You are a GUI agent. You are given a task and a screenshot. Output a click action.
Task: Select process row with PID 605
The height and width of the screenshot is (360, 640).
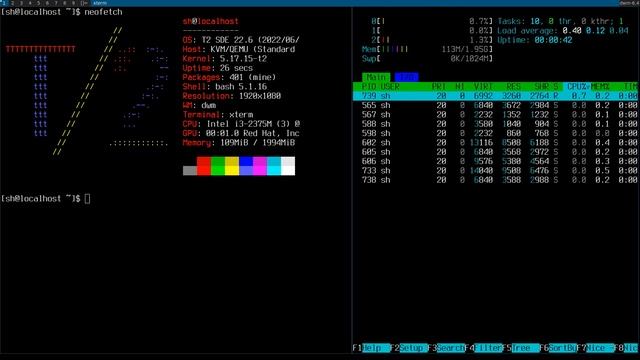pos(496,152)
